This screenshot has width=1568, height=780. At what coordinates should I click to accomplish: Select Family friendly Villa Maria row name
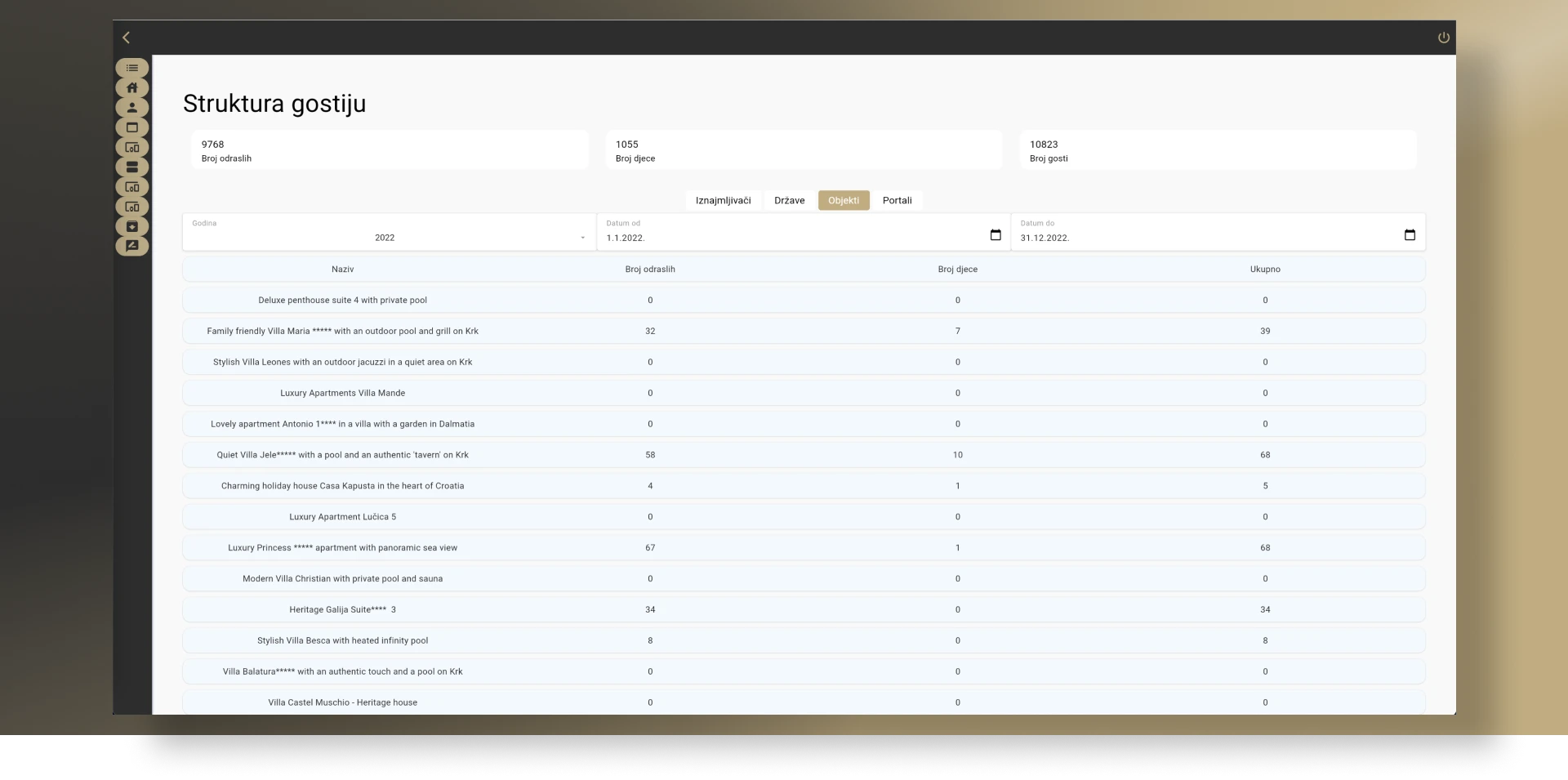point(343,332)
